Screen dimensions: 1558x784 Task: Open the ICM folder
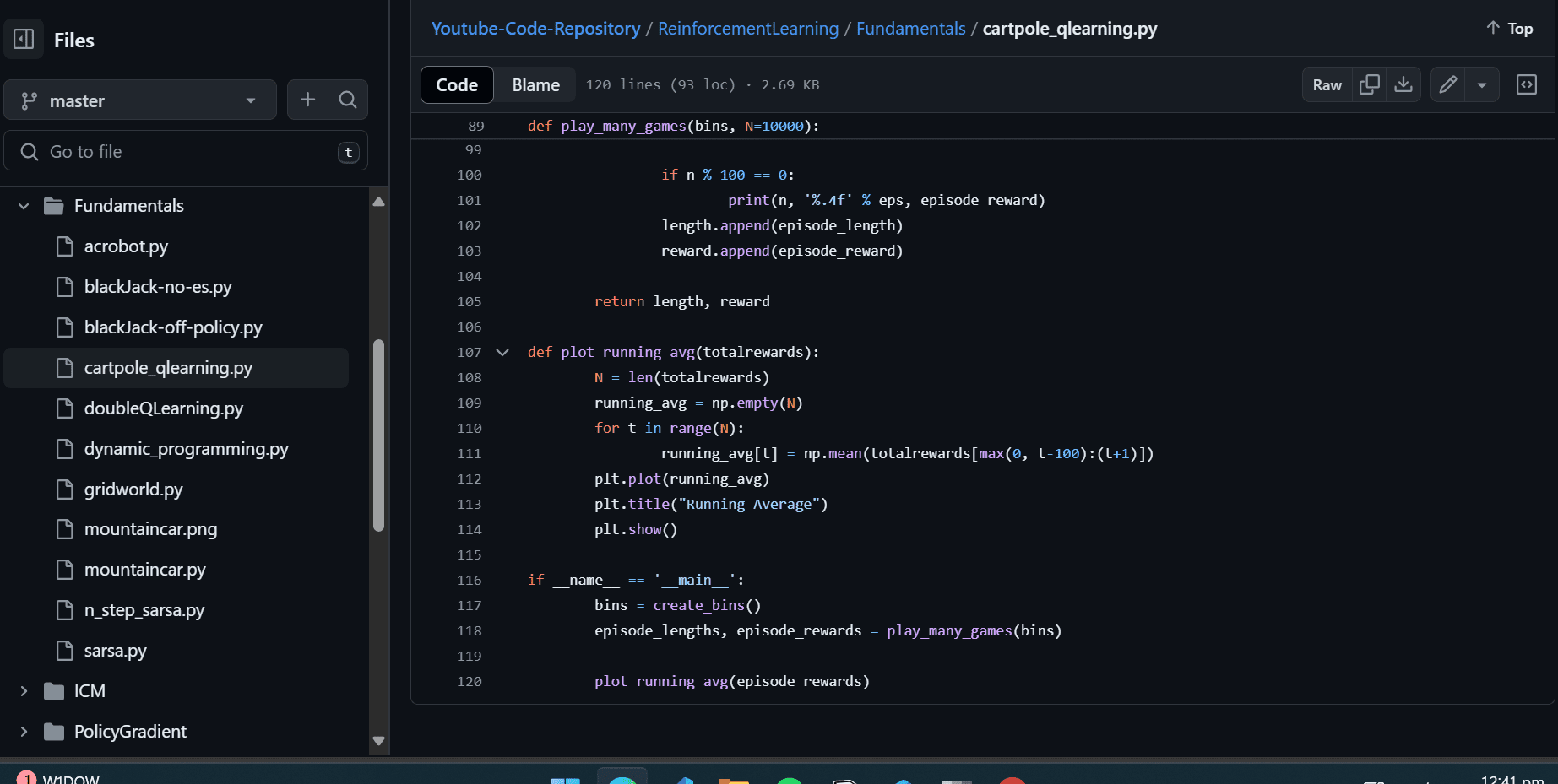[x=90, y=691]
